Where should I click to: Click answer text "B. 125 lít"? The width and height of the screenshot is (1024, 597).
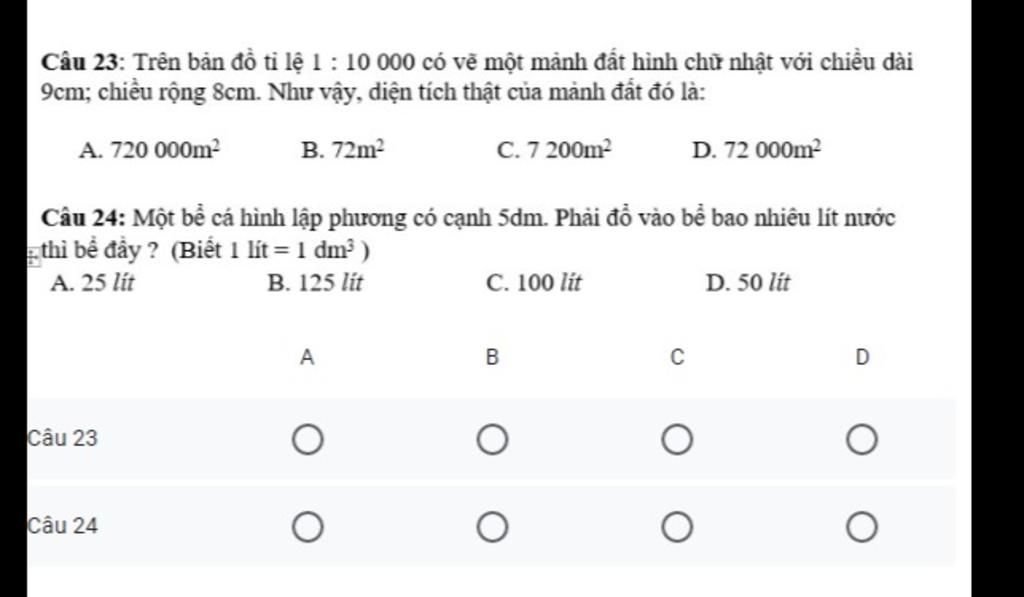click(x=315, y=283)
